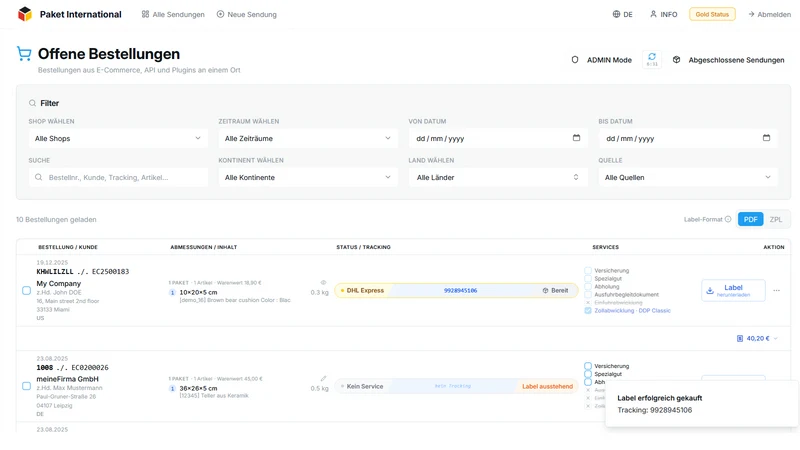Image resolution: width=800 pixels, height=450 pixels.
Task: Click the Label erfolgreich gekauft notification
Action: tap(702, 404)
